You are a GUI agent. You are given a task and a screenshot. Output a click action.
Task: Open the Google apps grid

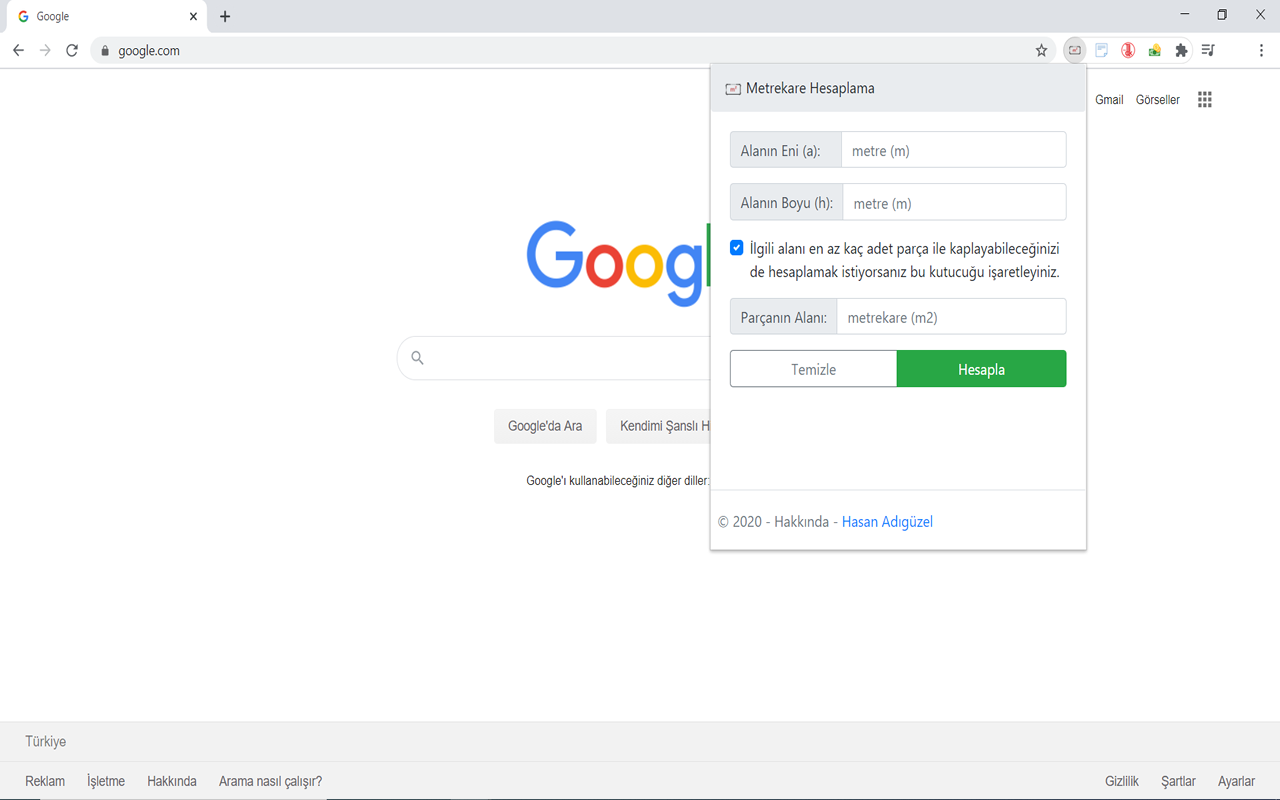click(1205, 99)
